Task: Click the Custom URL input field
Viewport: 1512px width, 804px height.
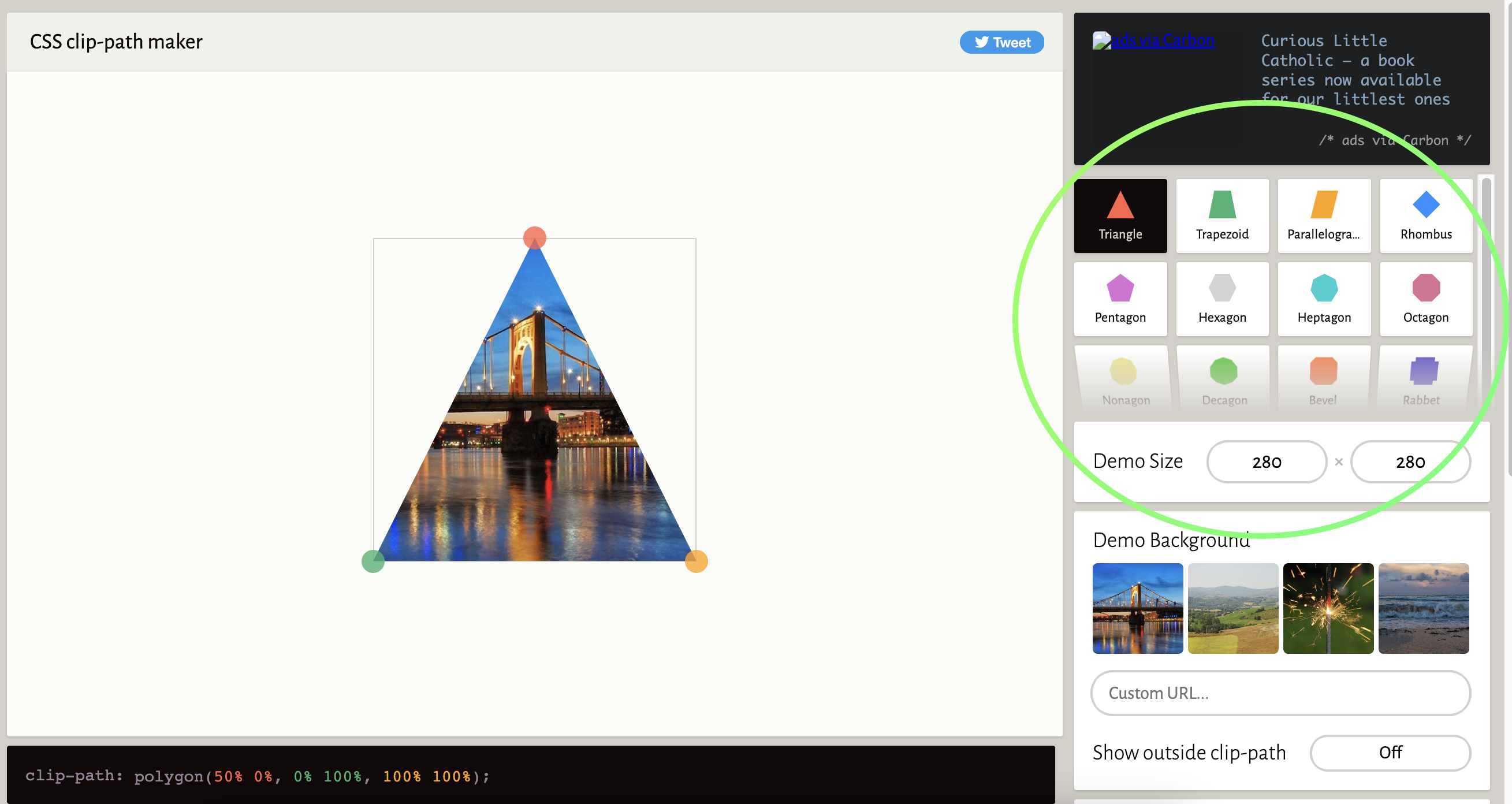Action: pos(1280,693)
